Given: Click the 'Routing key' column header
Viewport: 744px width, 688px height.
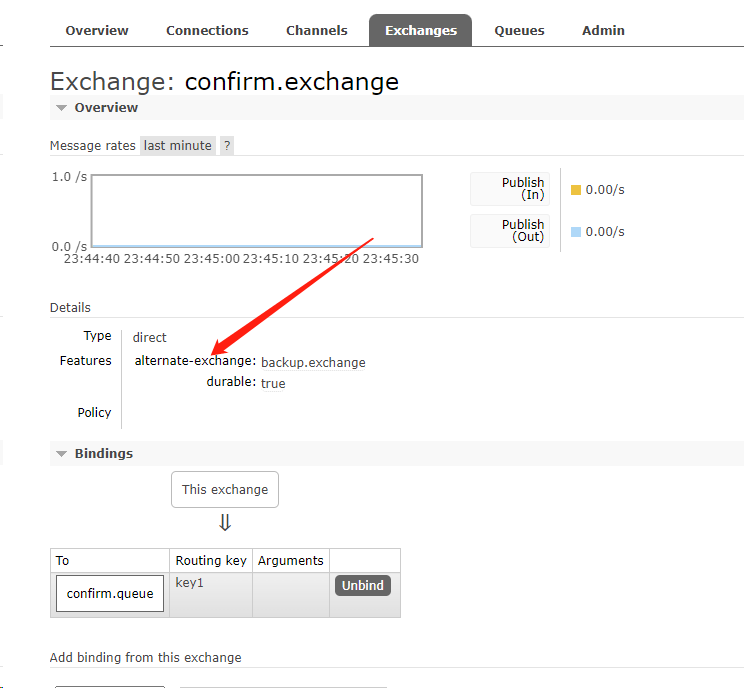Looking at the screenshot, I should point(211,560).
